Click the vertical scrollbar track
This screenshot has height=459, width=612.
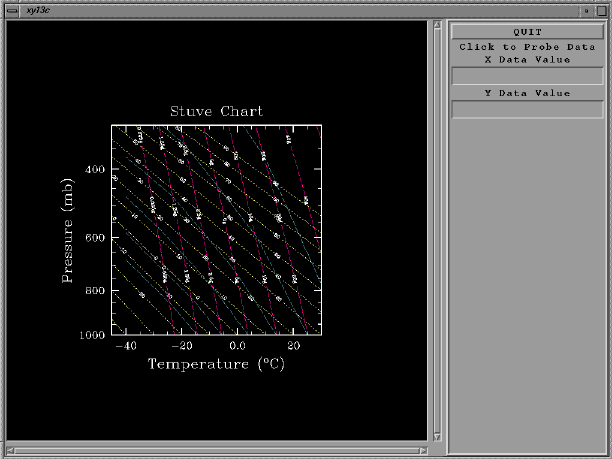(x=435, y=230)
